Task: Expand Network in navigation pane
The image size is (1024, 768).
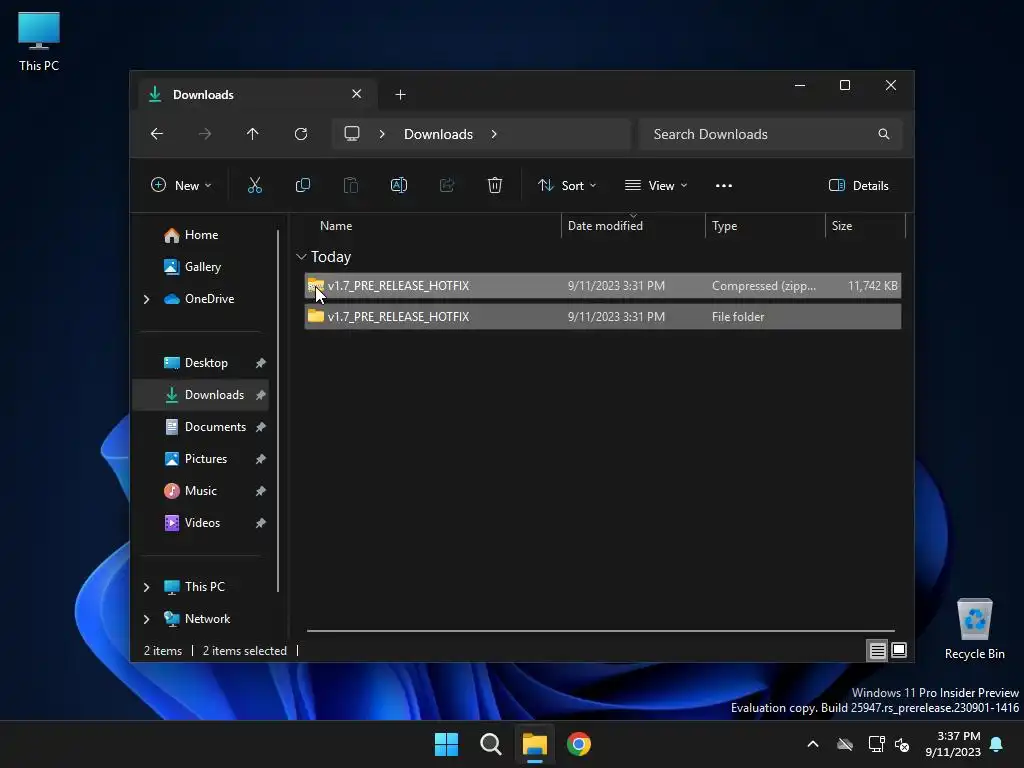Action: 146,619
